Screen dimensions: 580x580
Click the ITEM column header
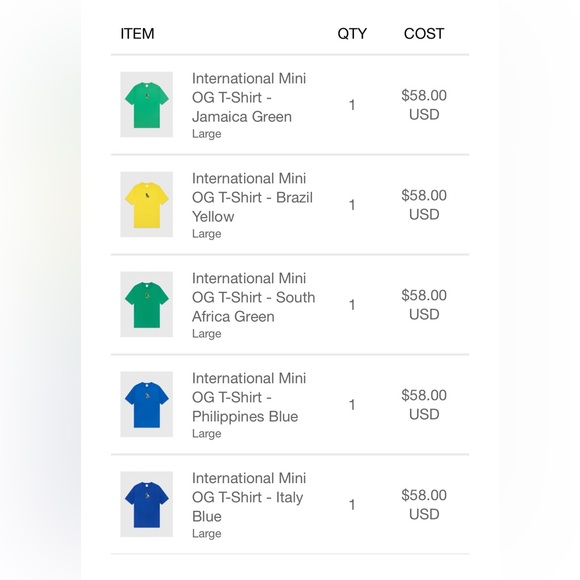tap(137, 34)
